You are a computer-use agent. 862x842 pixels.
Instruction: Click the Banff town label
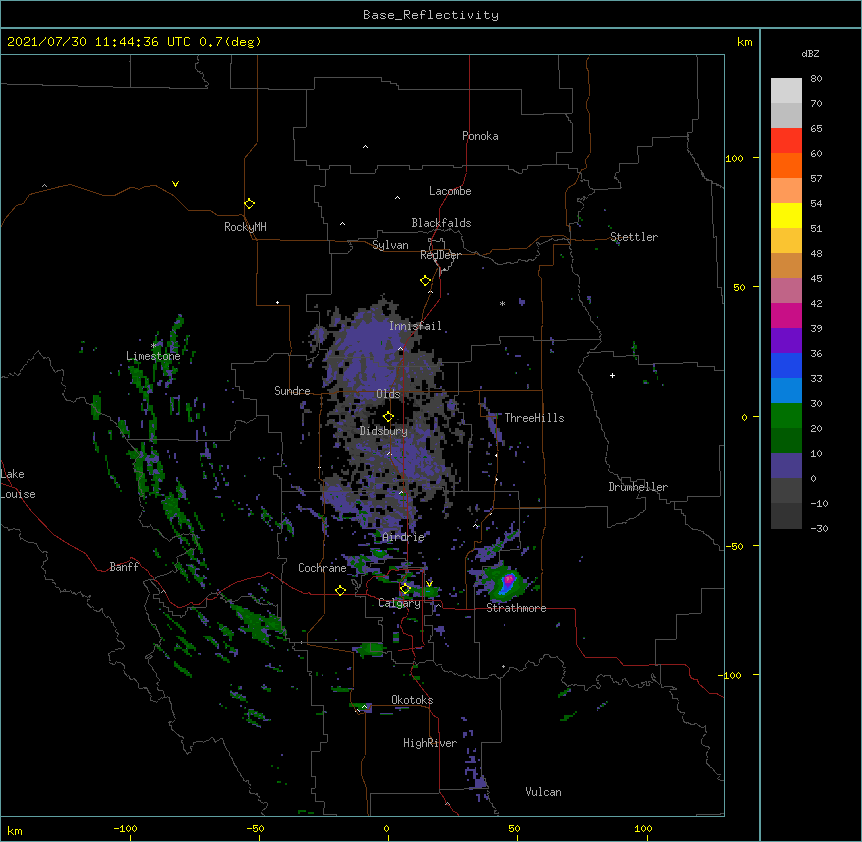click(124, 567)
